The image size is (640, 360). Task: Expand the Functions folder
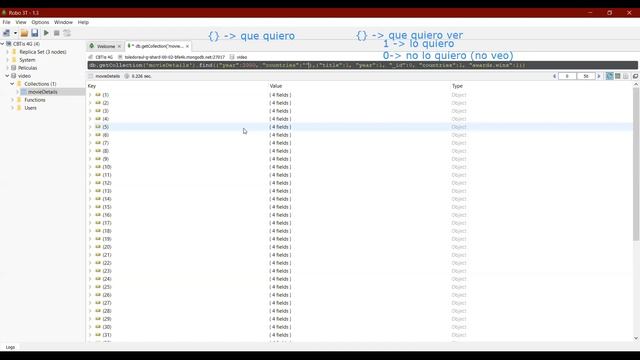point(12,100)
